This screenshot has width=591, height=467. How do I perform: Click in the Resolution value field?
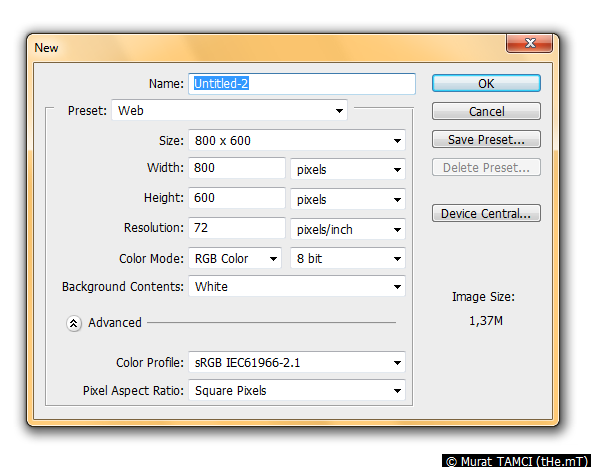click(237, 228)
